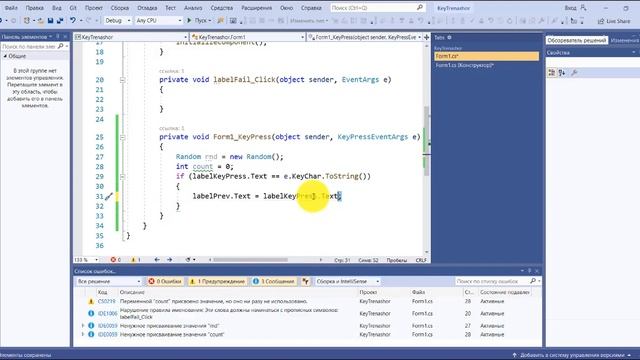Click the source control up-arrow in status bar

click(x=515, y=355)
